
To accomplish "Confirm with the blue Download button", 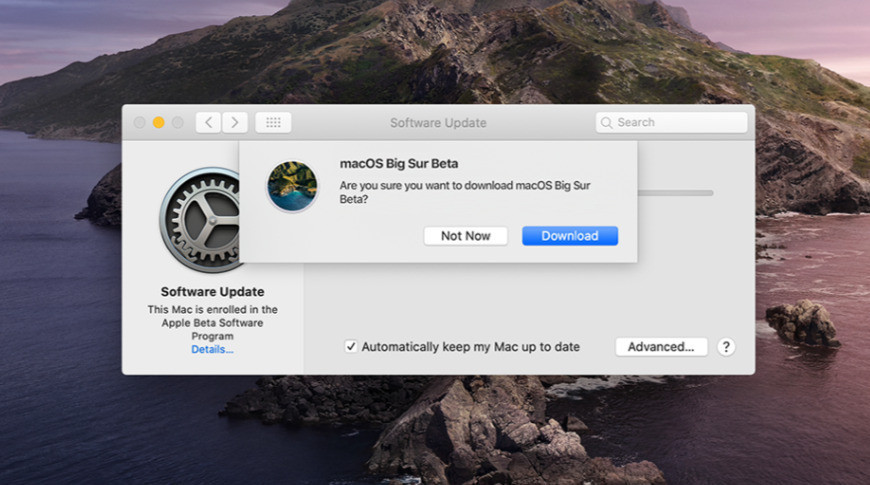I will [x=569, y=236].
